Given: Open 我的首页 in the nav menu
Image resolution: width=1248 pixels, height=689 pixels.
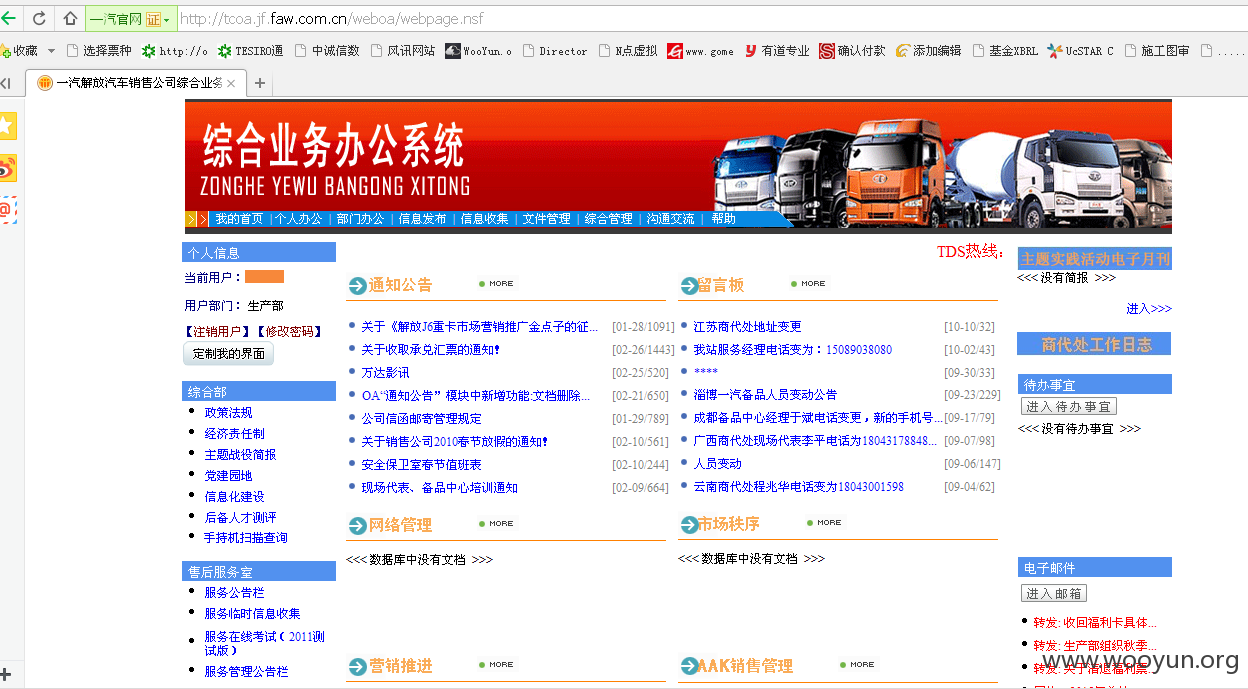Looking at the screenshot, I should tap(240, 219).
